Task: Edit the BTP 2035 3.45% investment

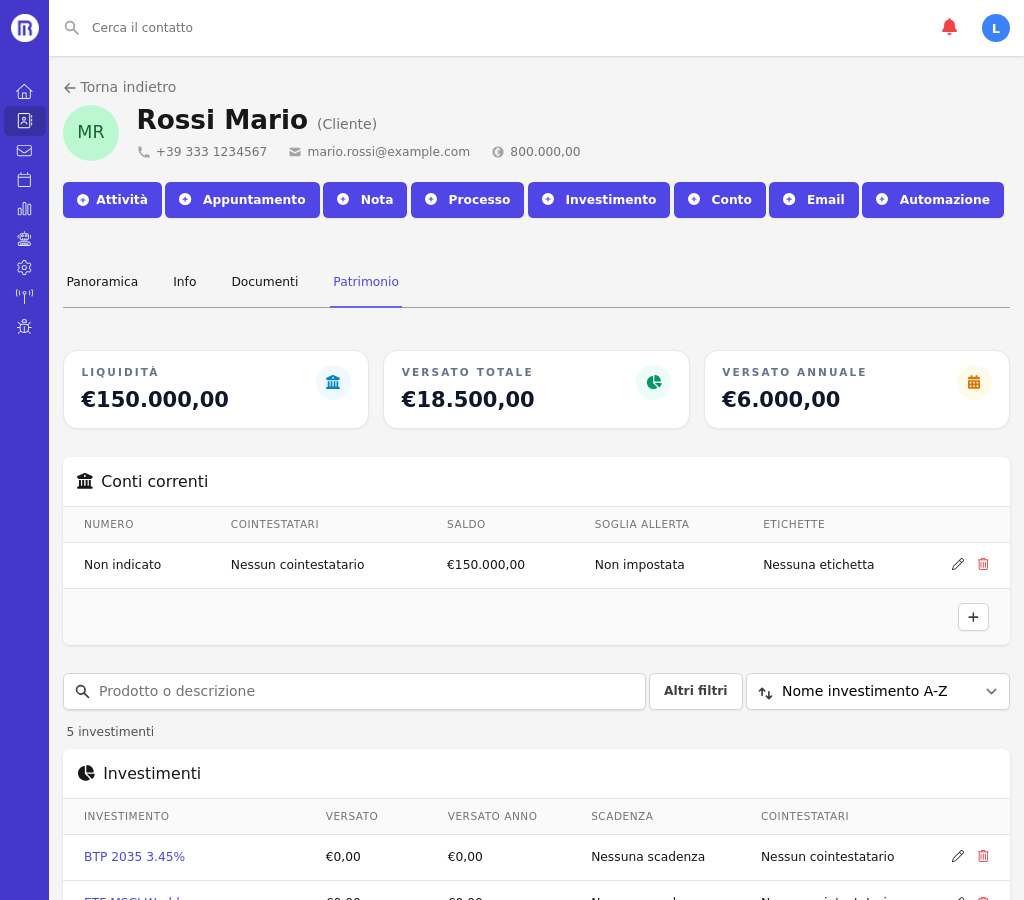Action: [x=958, y=856]
